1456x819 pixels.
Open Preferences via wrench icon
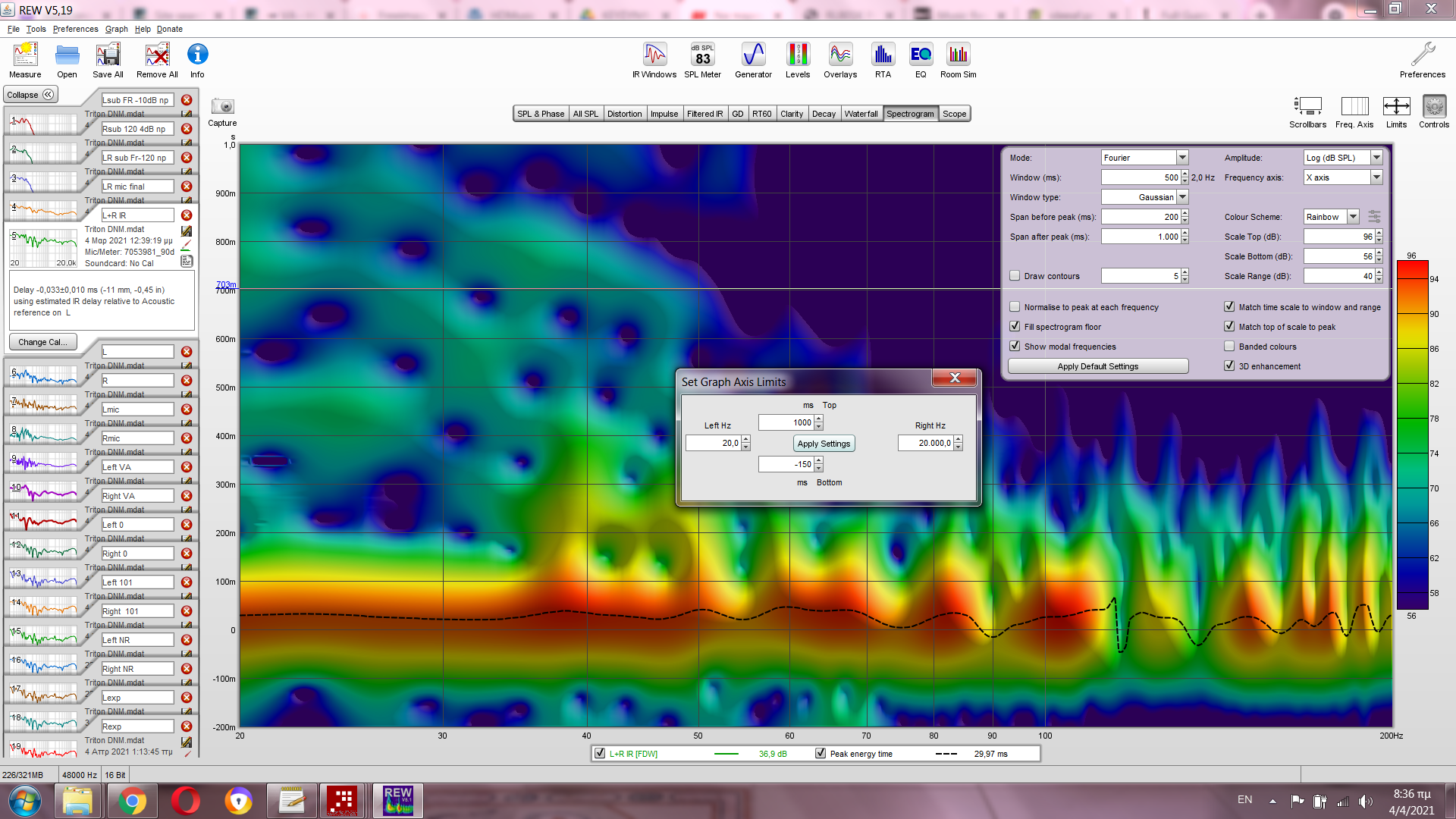click(x=1423, y=60)
